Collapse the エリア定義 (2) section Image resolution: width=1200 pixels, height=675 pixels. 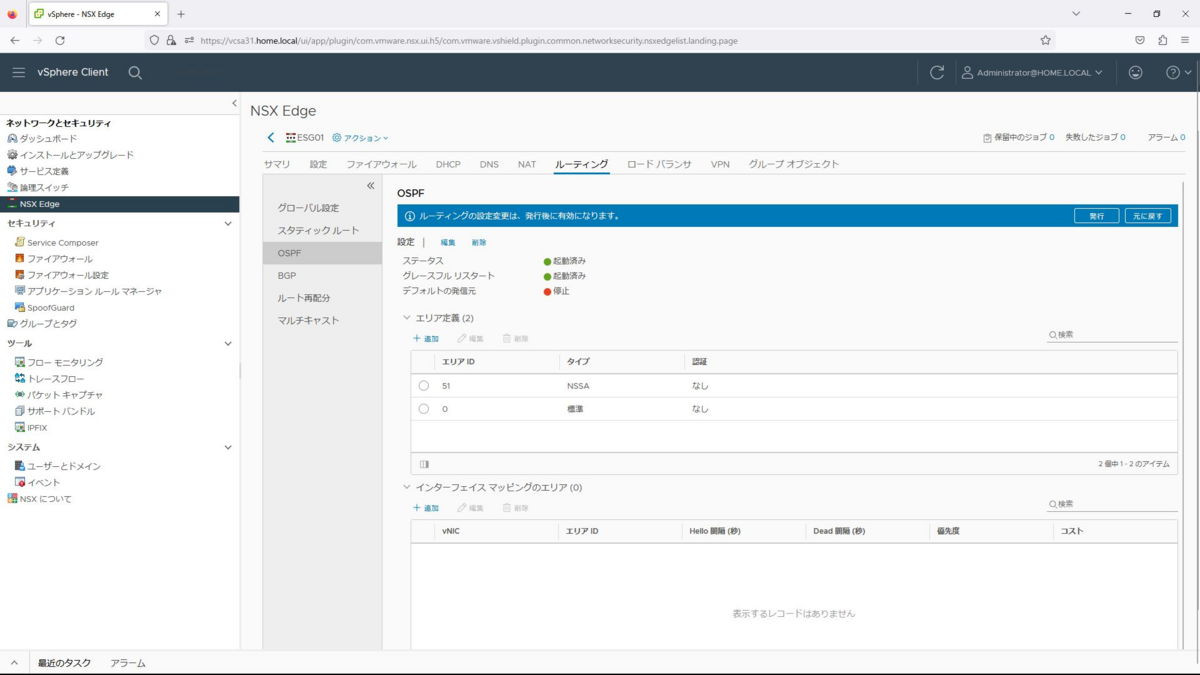407,318
